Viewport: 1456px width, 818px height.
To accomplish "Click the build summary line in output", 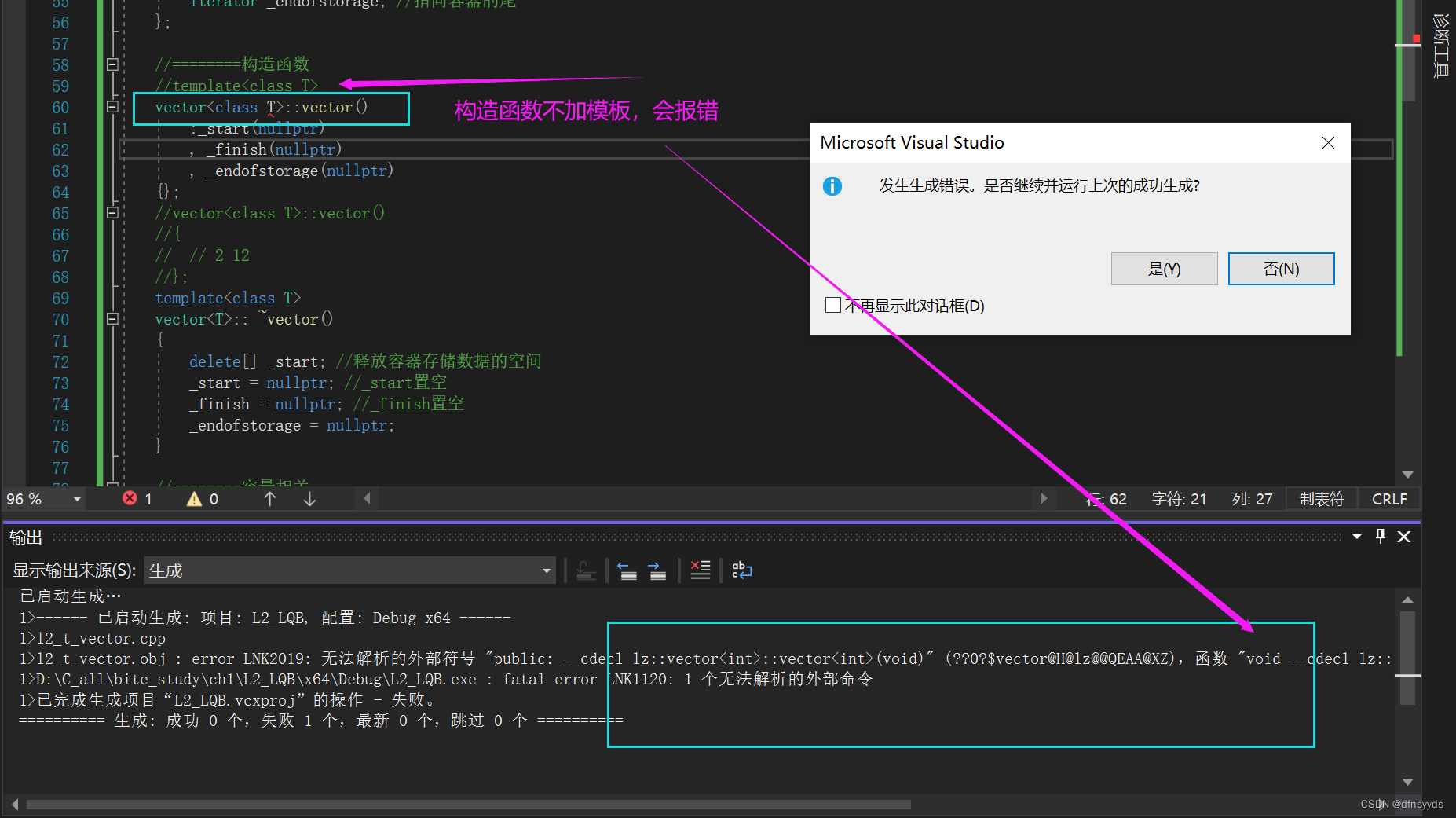I will (x=320, y=721).
